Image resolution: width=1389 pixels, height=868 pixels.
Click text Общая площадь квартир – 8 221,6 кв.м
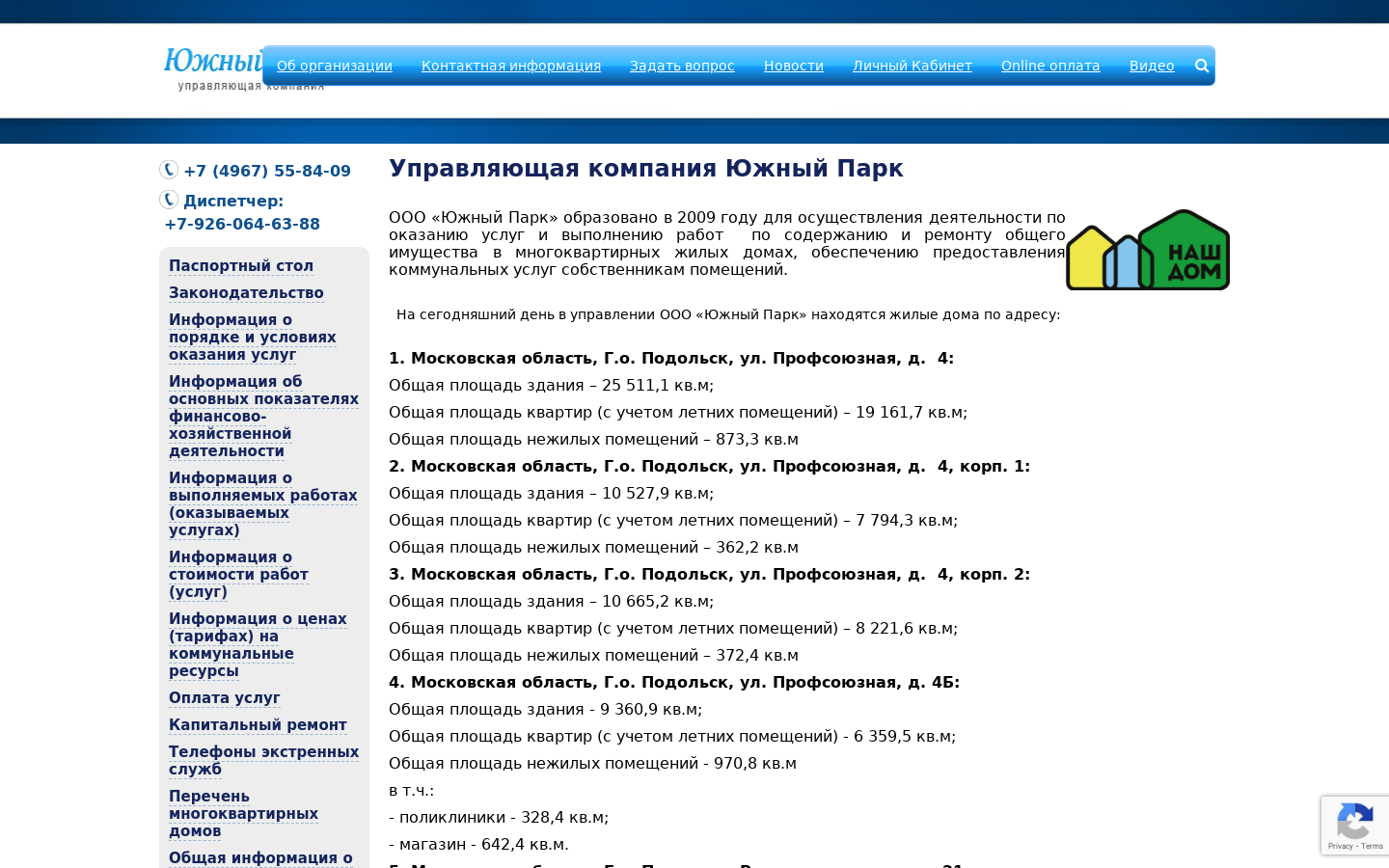click(x=673, y=629)
